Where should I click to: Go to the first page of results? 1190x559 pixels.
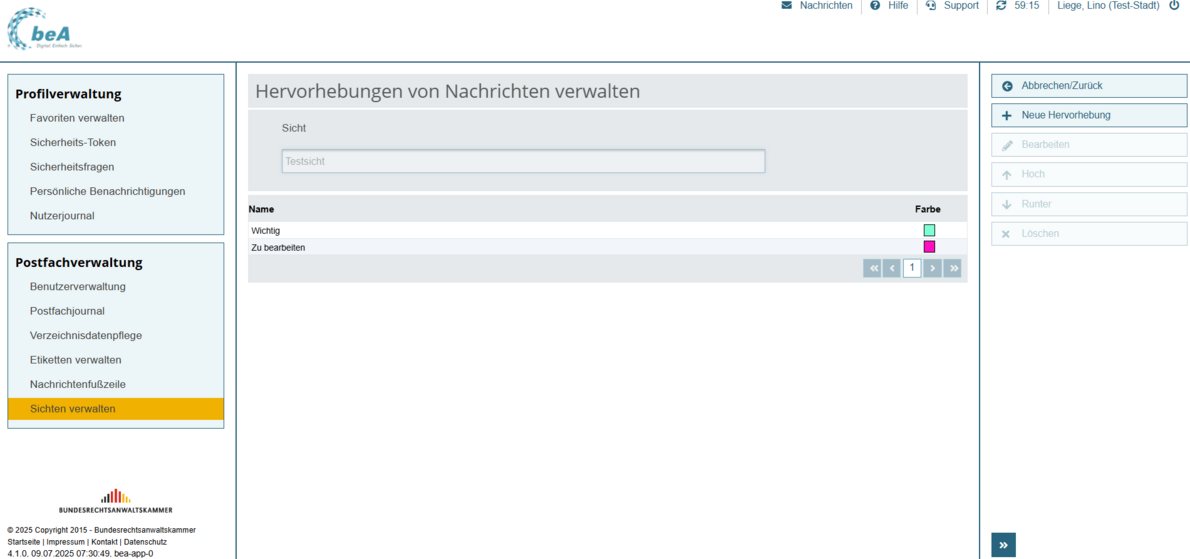tap(873, 268)
